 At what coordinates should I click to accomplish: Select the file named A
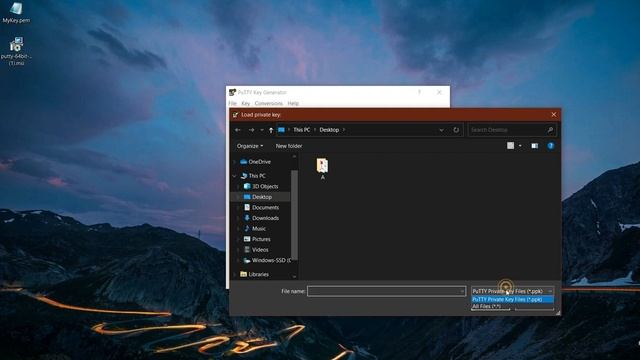tap(322, 169)
